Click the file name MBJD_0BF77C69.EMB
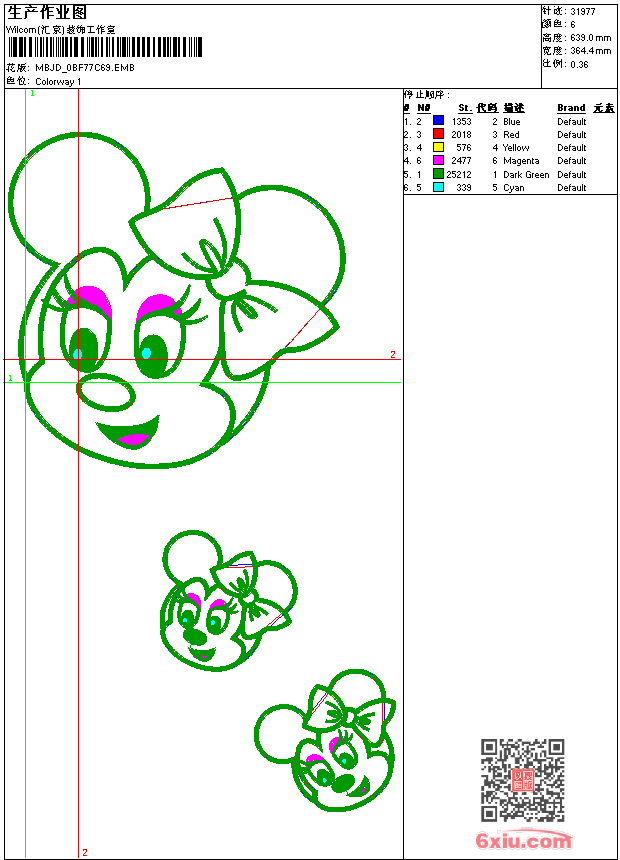620x860 pixels. pos(85,67)
